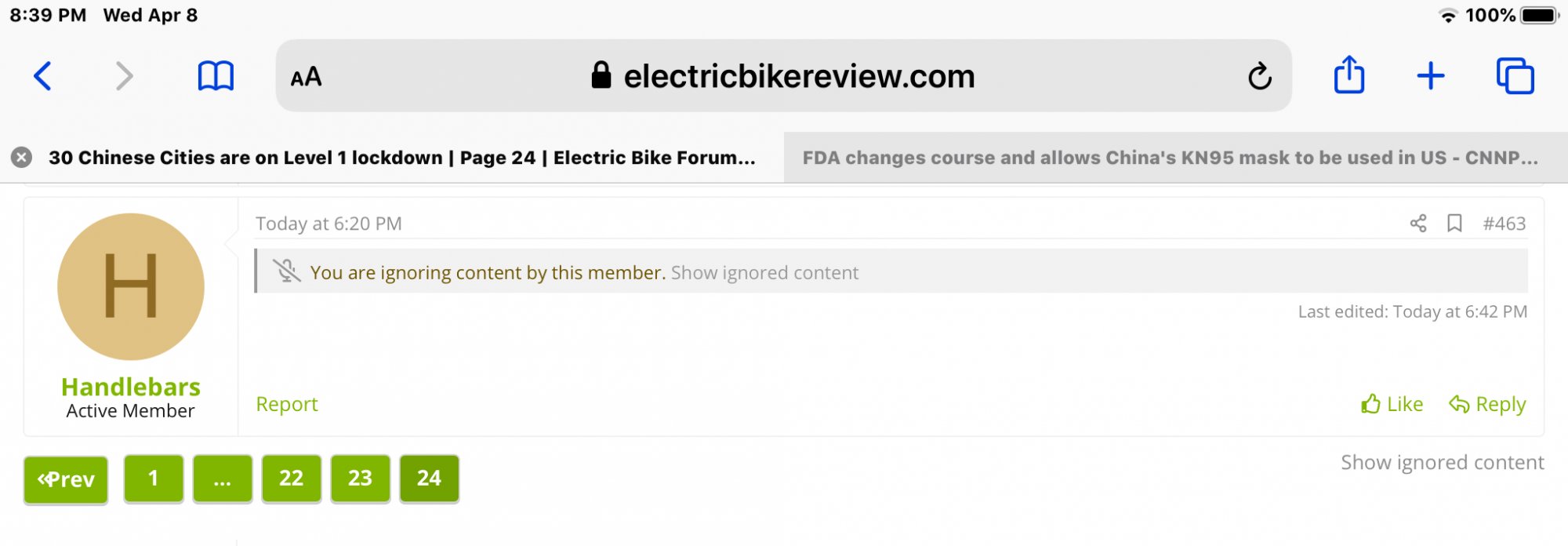Share post #463 using the share icon

(x=1418, y=224)
